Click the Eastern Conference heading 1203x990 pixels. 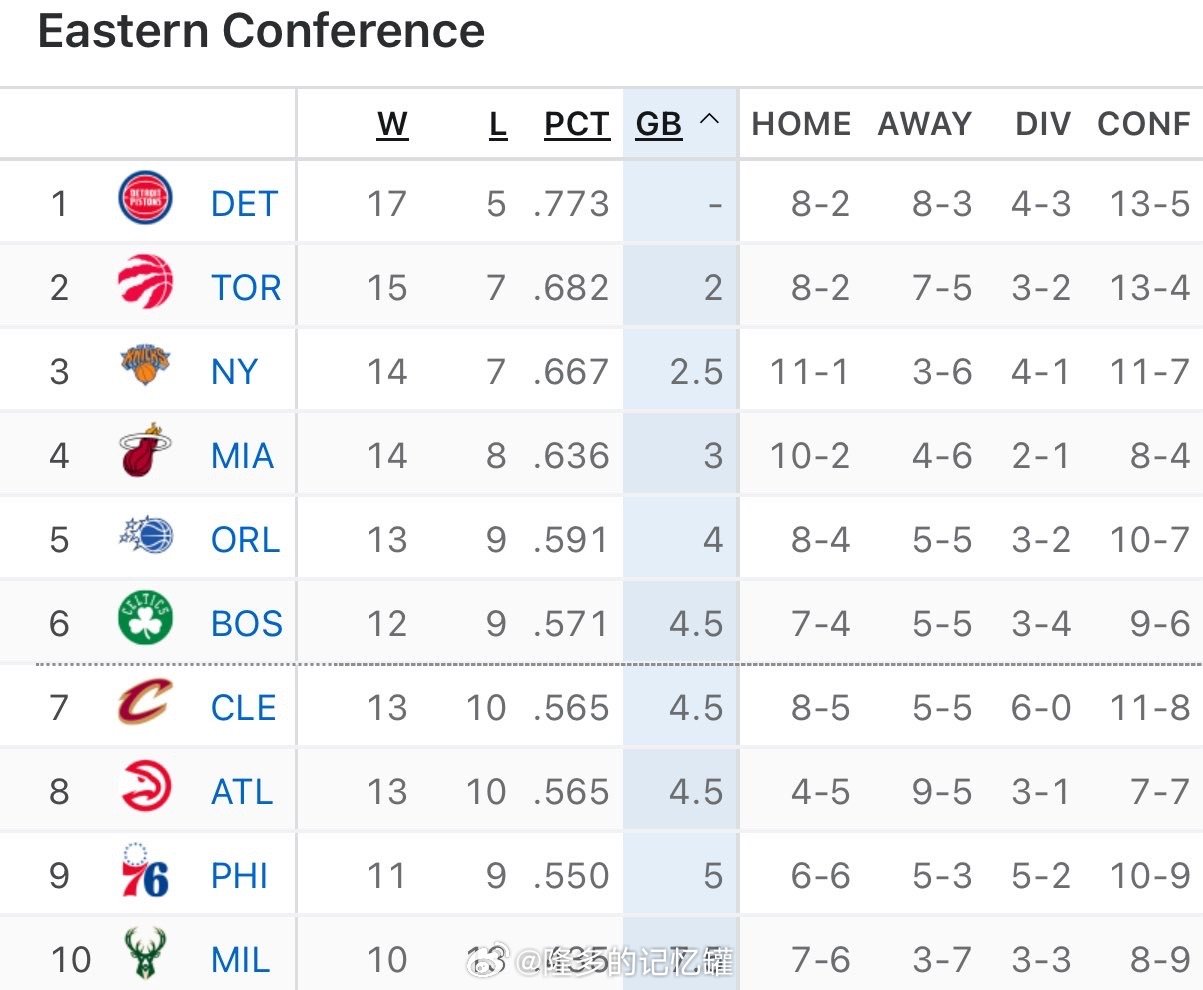click(261, 31)
